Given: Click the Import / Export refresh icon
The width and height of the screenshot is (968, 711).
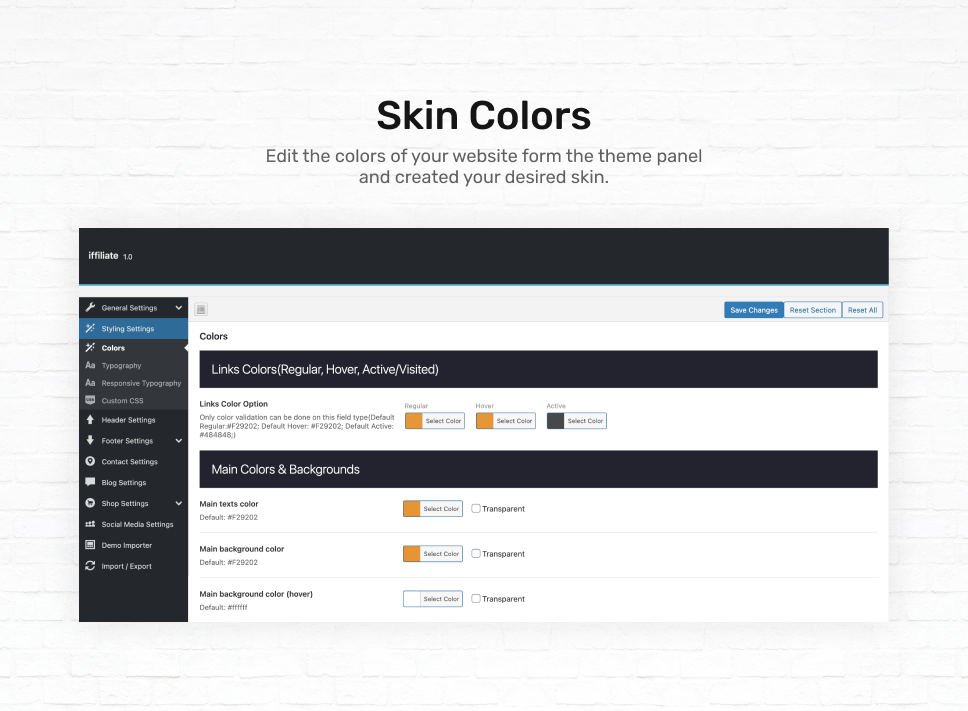Looking at the screenshot, I should pyautogui.click(x=91, y=566).
